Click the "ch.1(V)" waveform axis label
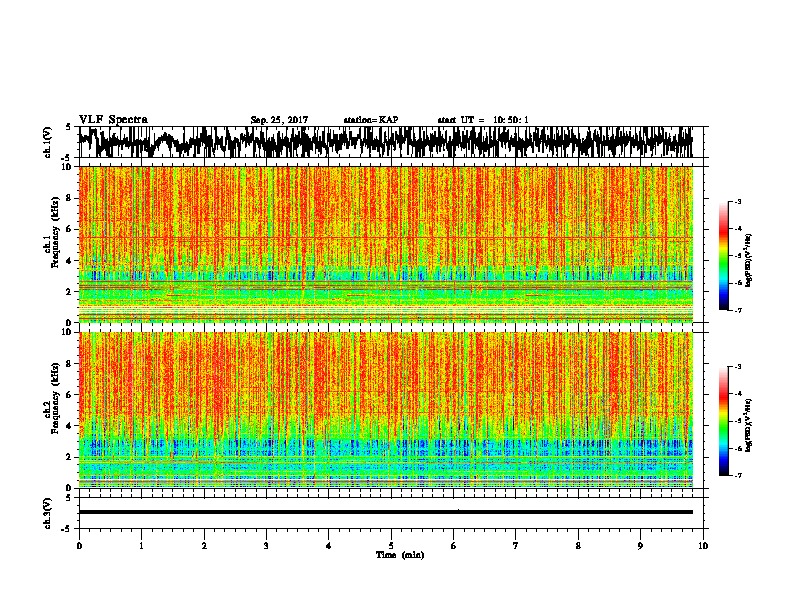This screenshot has height=612, width=792. (48, 142)
